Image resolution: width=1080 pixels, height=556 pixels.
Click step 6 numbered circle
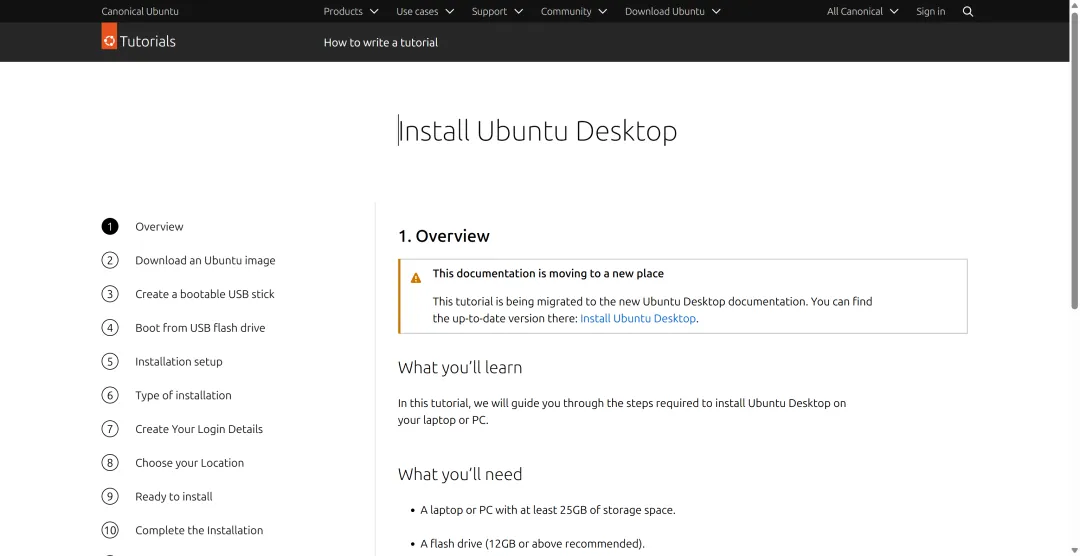[x=110, y=395]
